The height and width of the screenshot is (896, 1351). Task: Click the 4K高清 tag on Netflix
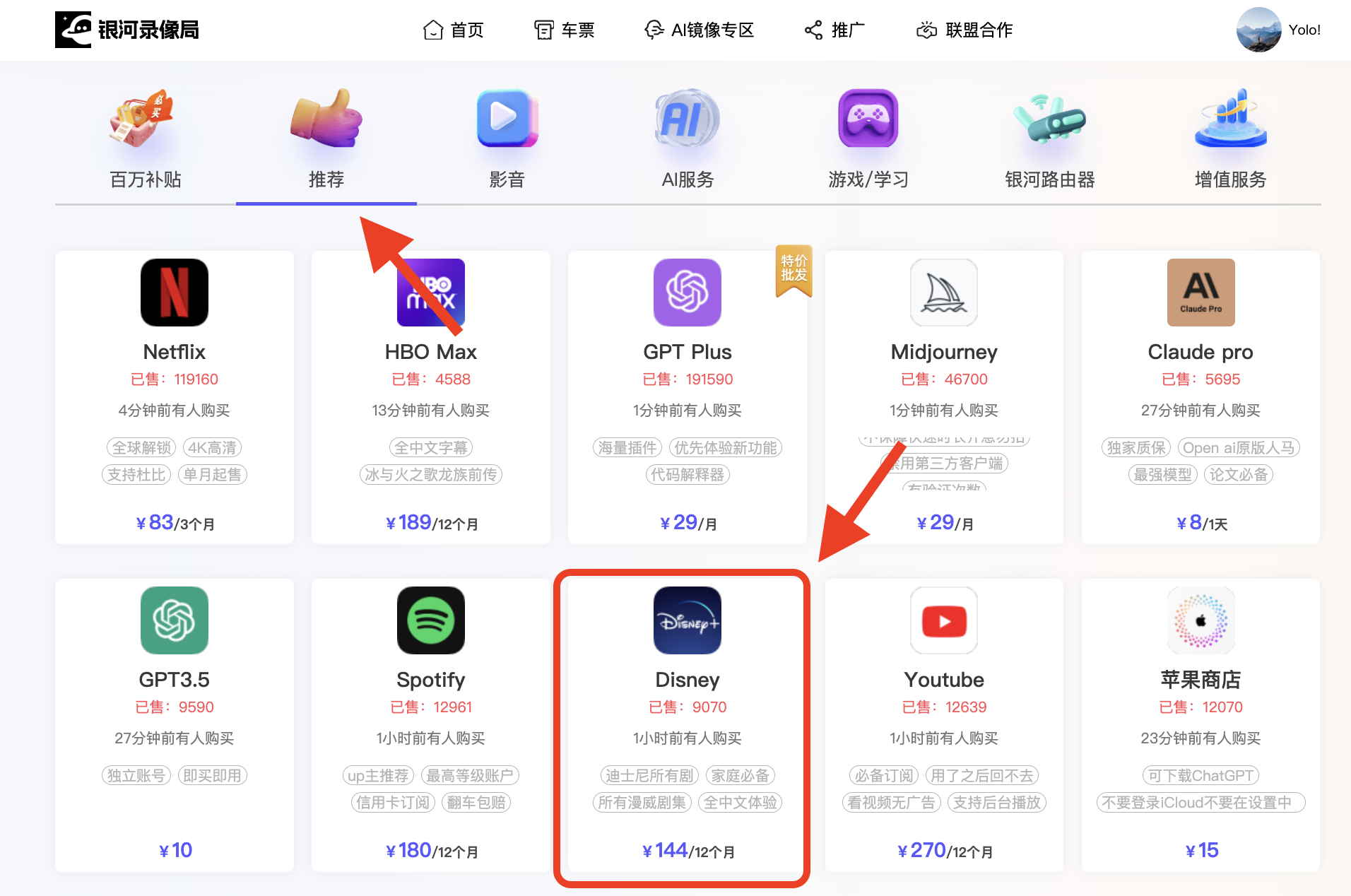(x=212, y=448)
